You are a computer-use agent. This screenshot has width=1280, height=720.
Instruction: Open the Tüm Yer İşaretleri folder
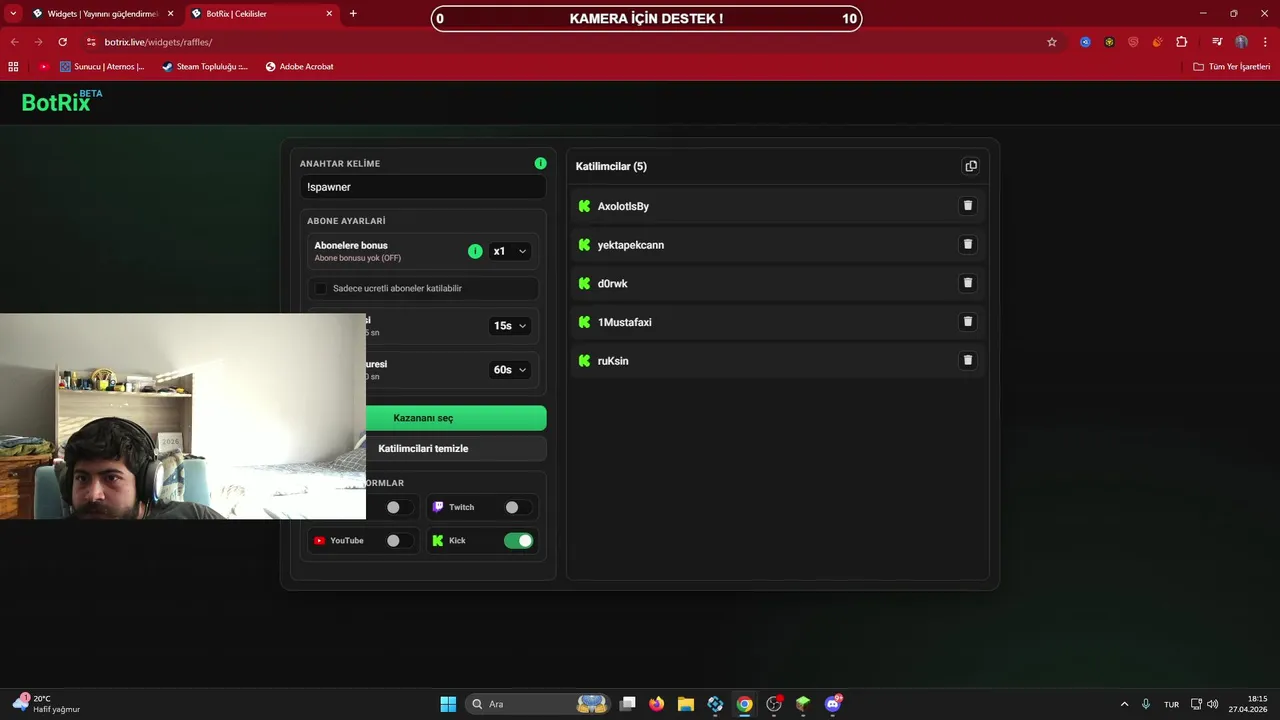point(1232,67)
